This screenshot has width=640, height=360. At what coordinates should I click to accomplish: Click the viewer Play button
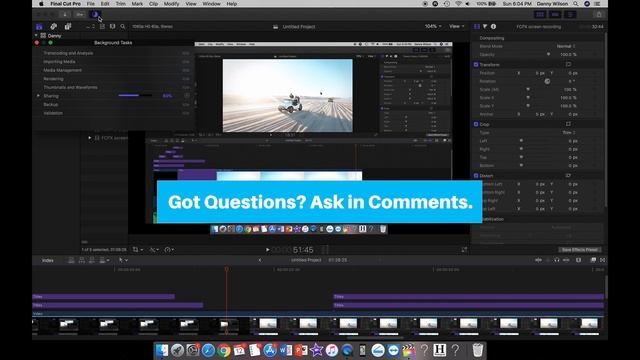267,249
